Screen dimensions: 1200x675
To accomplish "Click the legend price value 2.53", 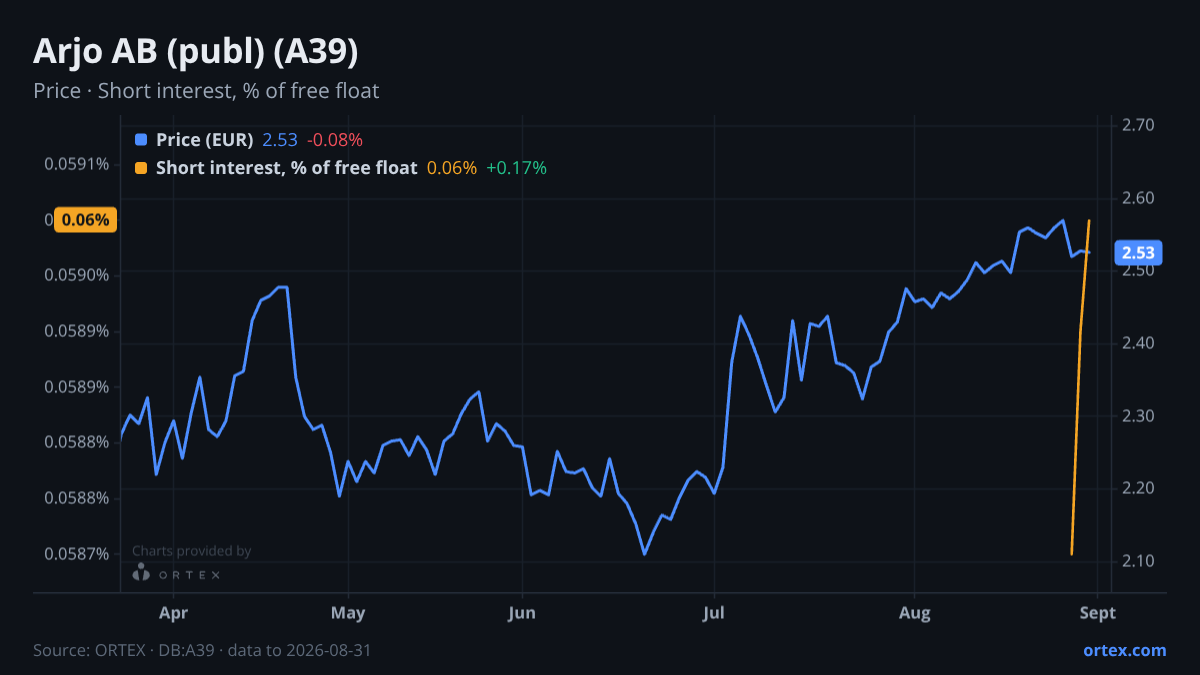I will (x=280, y=140).
